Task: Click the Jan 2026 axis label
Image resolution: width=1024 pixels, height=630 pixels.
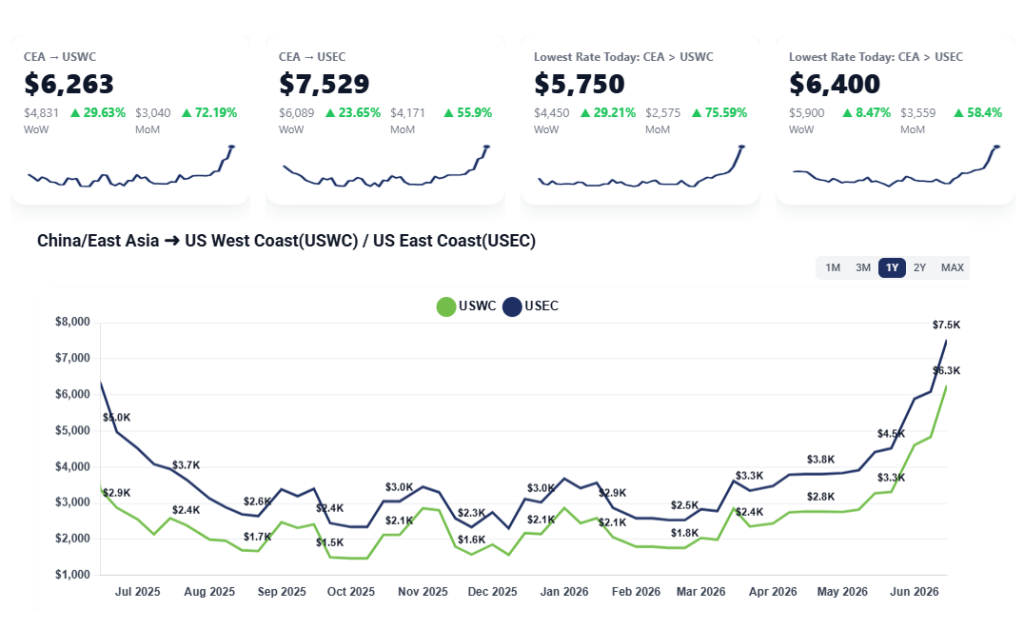Action: click(564, 591)
